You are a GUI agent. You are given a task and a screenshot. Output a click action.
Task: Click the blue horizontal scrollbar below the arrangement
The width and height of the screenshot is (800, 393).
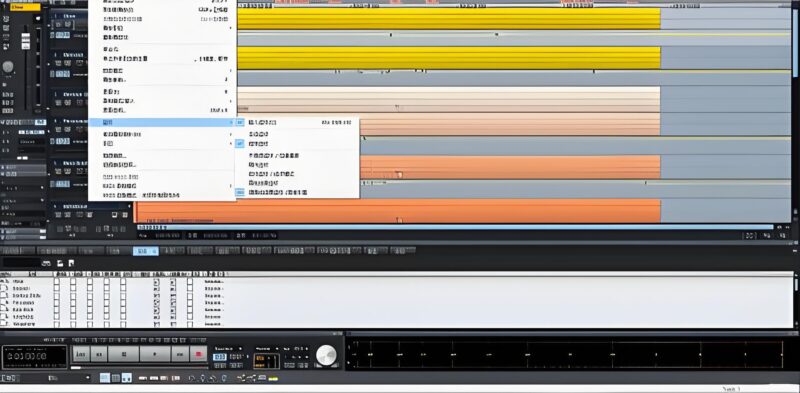coord(455,227)
